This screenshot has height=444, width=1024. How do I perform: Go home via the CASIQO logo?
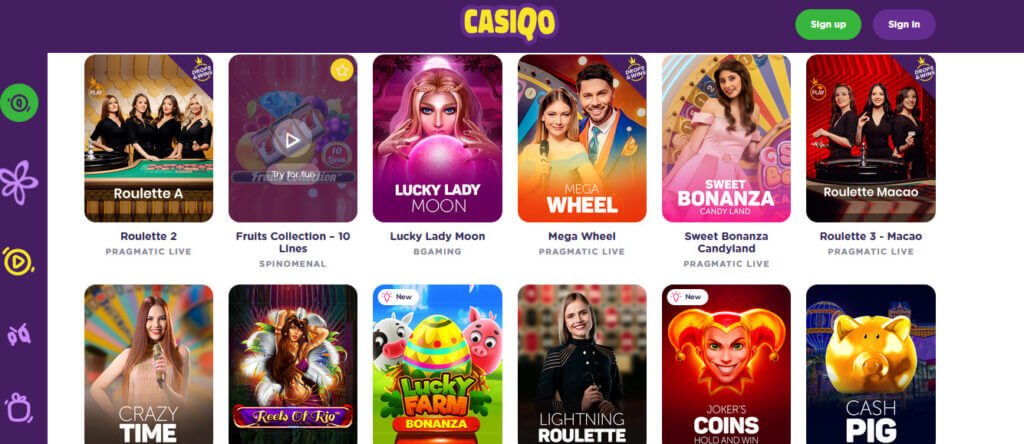coord(510,23)
